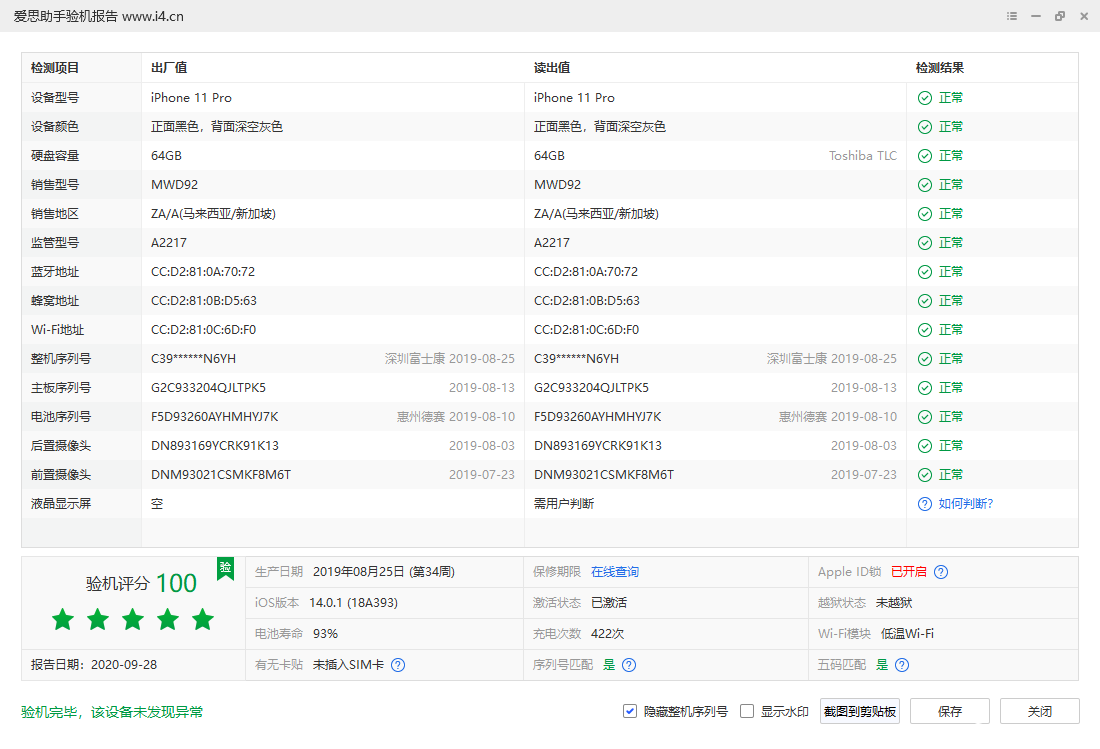The image size is (1100, 749).
Task: Select the charge count 422次
Action: (x=608, y=633)
